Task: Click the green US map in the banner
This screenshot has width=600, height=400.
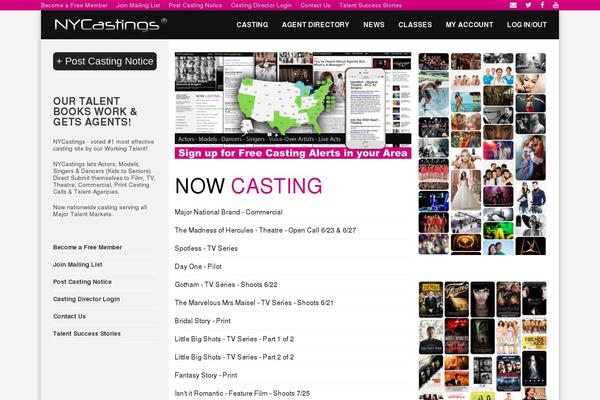Action: point(284,103)
